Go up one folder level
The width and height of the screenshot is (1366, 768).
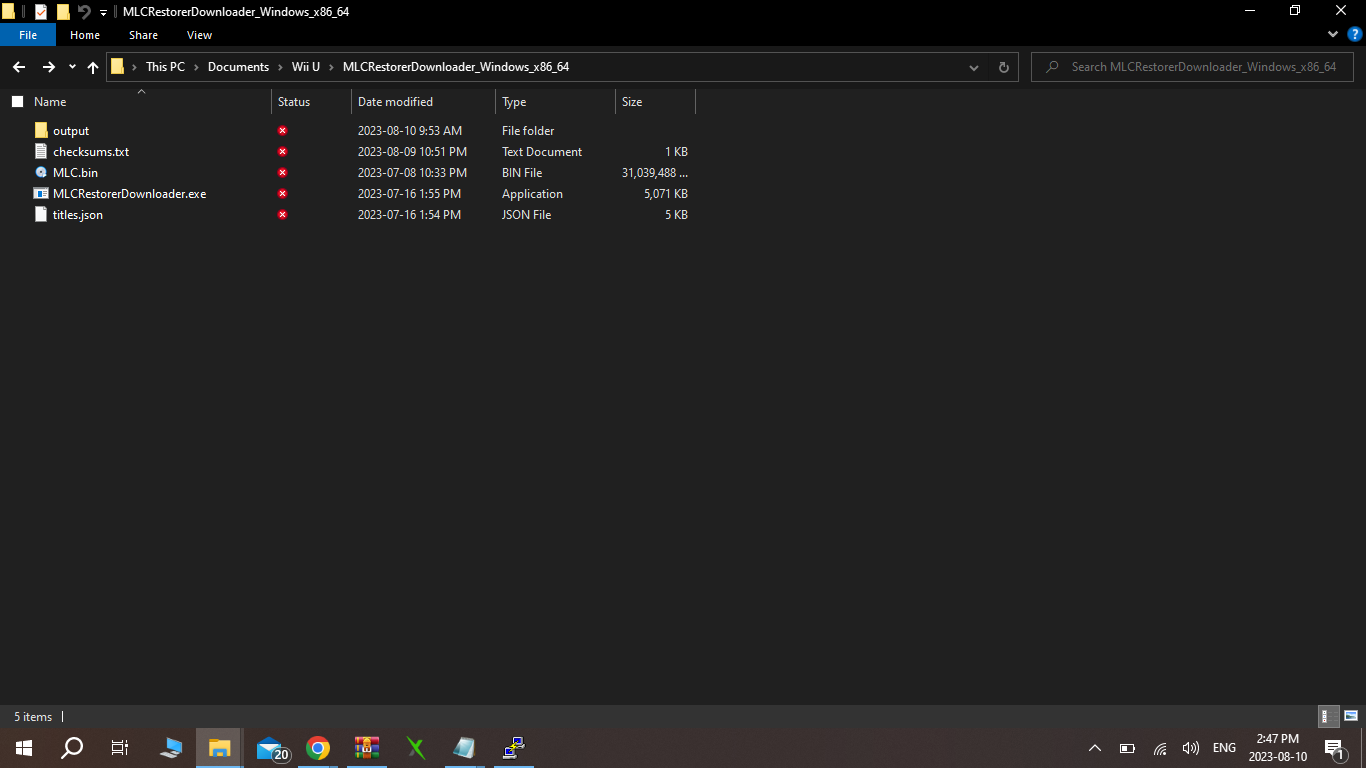pyautogui.click(x=93, y=67)
